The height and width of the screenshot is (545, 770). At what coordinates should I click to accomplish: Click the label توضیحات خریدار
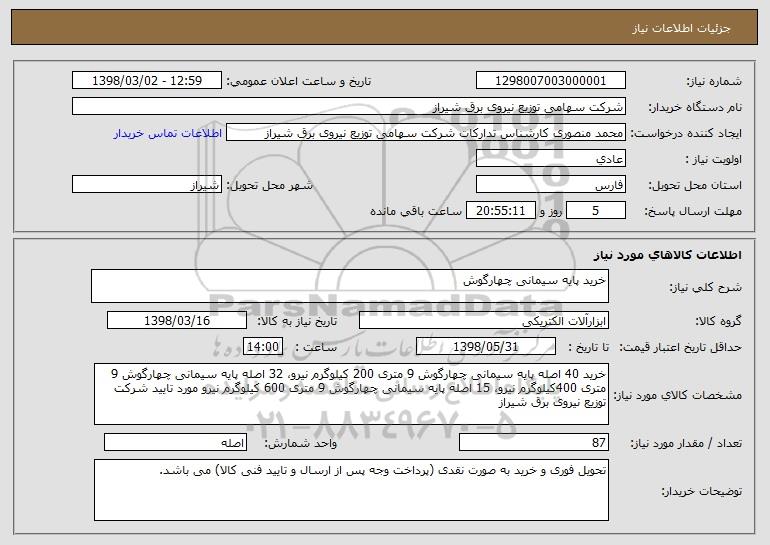click(x=702, y=491)
